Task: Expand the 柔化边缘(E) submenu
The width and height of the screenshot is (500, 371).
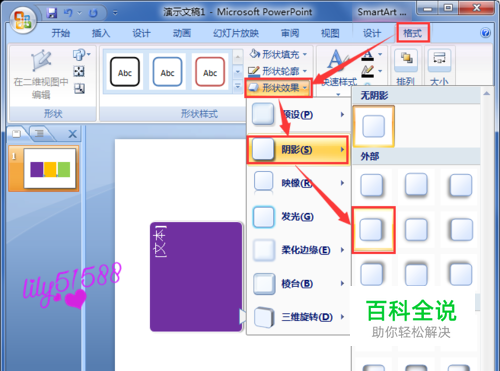Action: (298, 250)
